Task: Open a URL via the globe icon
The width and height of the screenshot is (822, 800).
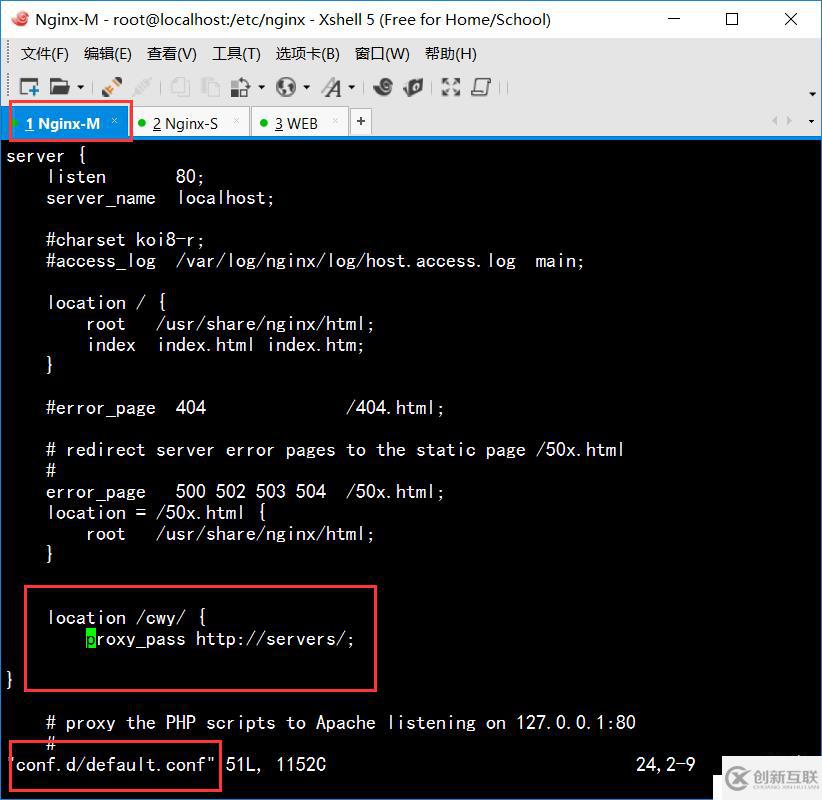Action: pyautogui.click(x=286, y=86)
